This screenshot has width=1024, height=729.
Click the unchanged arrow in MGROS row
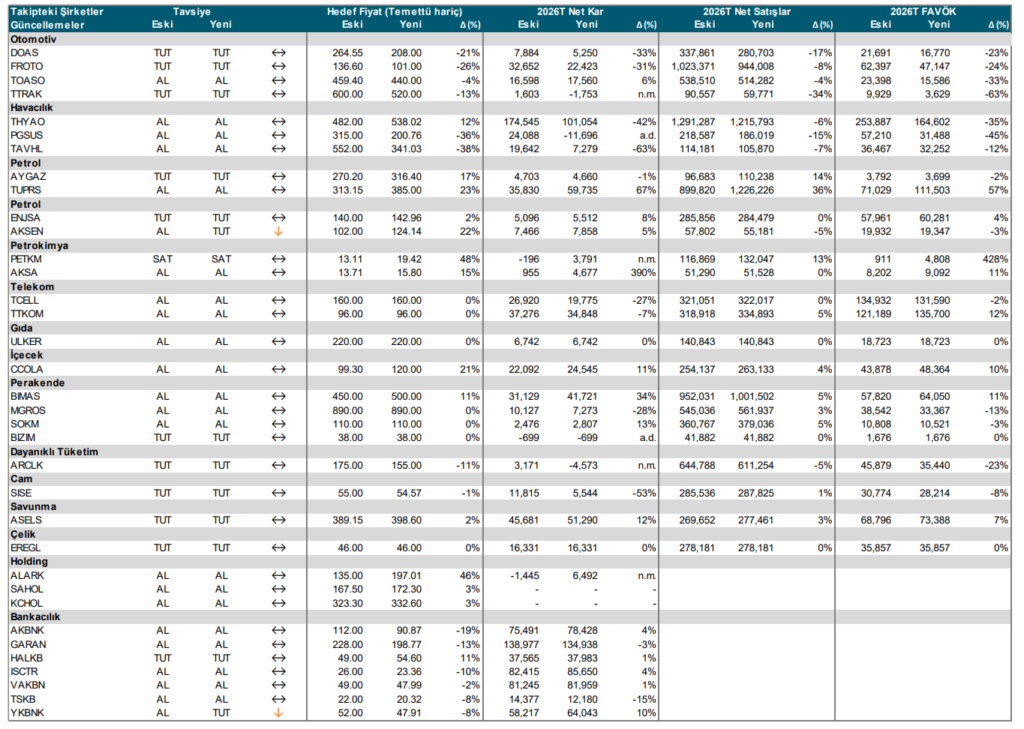(279, 411)
